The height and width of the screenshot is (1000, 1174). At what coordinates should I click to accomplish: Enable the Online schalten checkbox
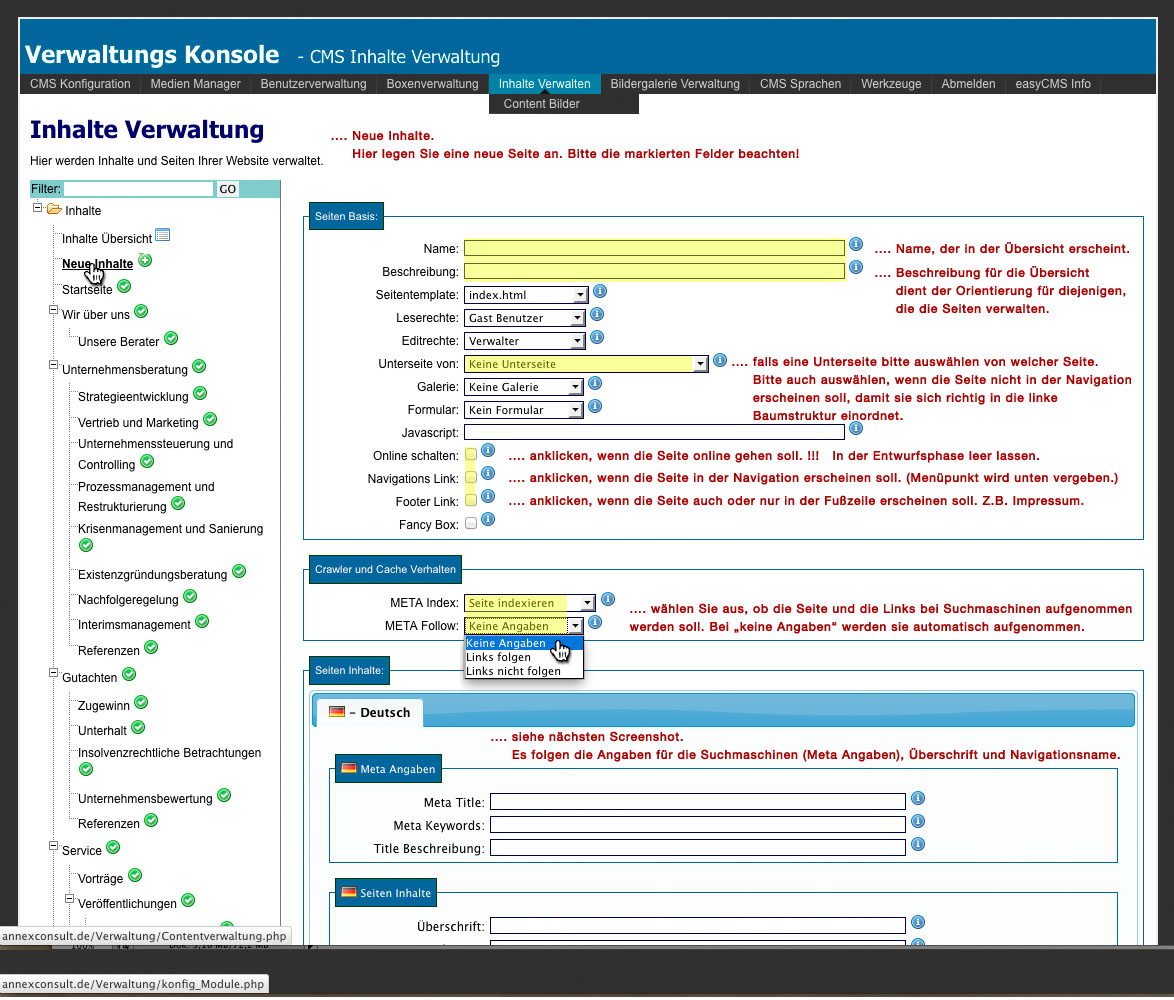point(471,455)
